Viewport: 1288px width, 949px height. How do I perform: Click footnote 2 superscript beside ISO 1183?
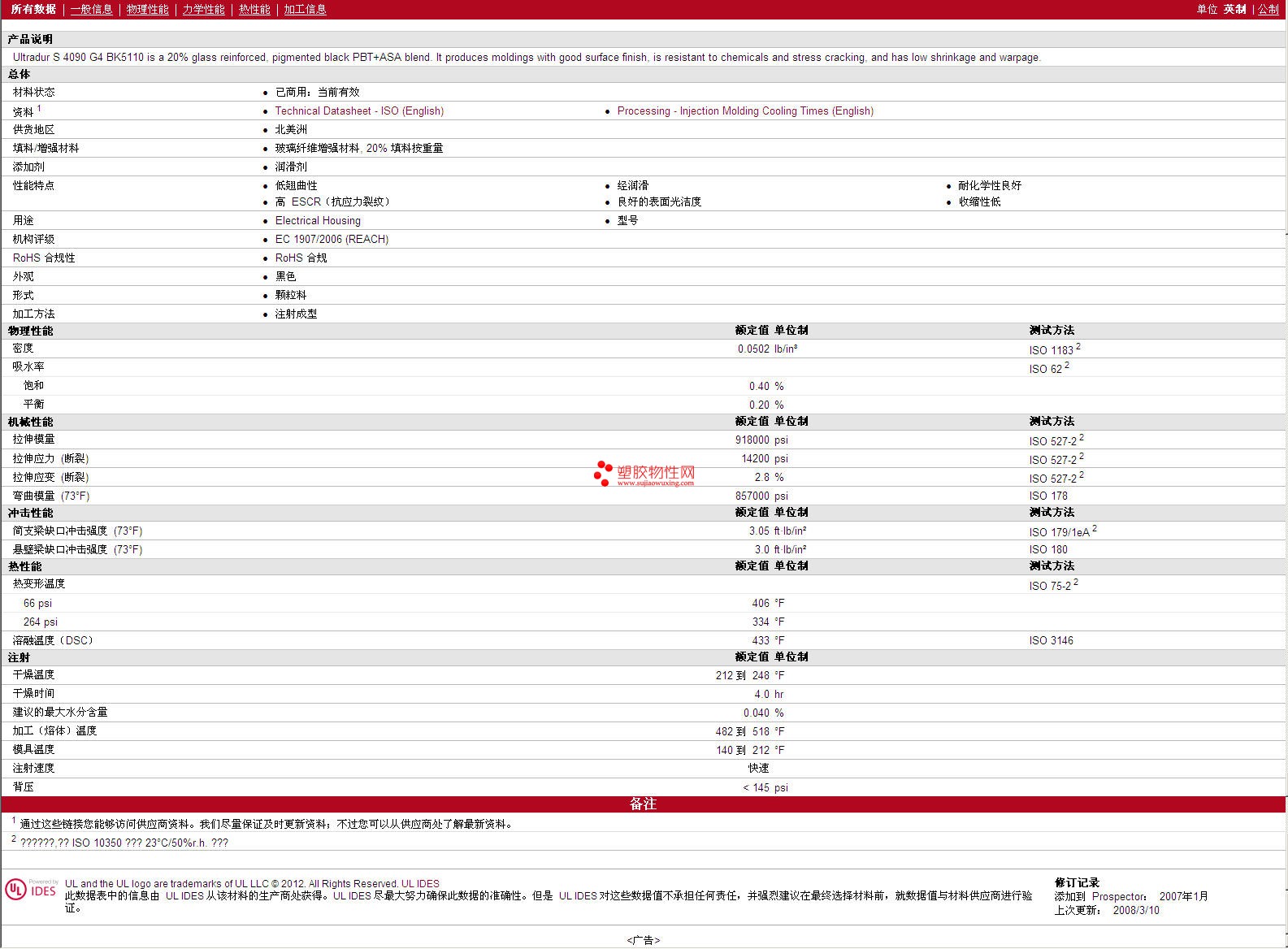pyautogui.click(x=1078, y=347)
